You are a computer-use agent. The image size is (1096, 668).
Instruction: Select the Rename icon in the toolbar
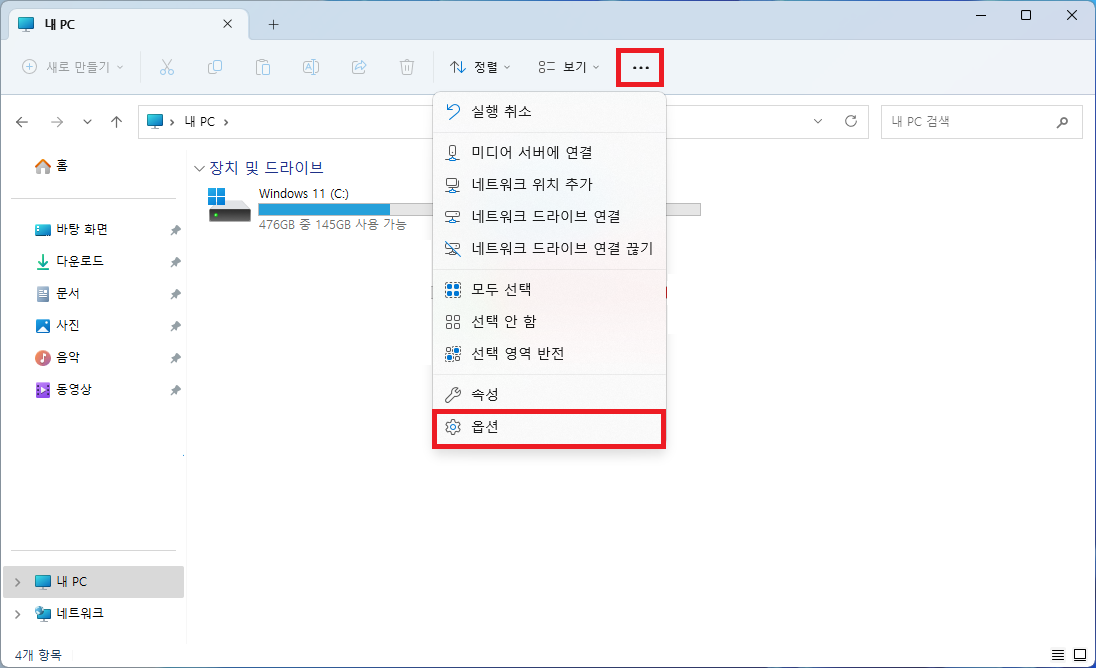click(x=310, y=67)
